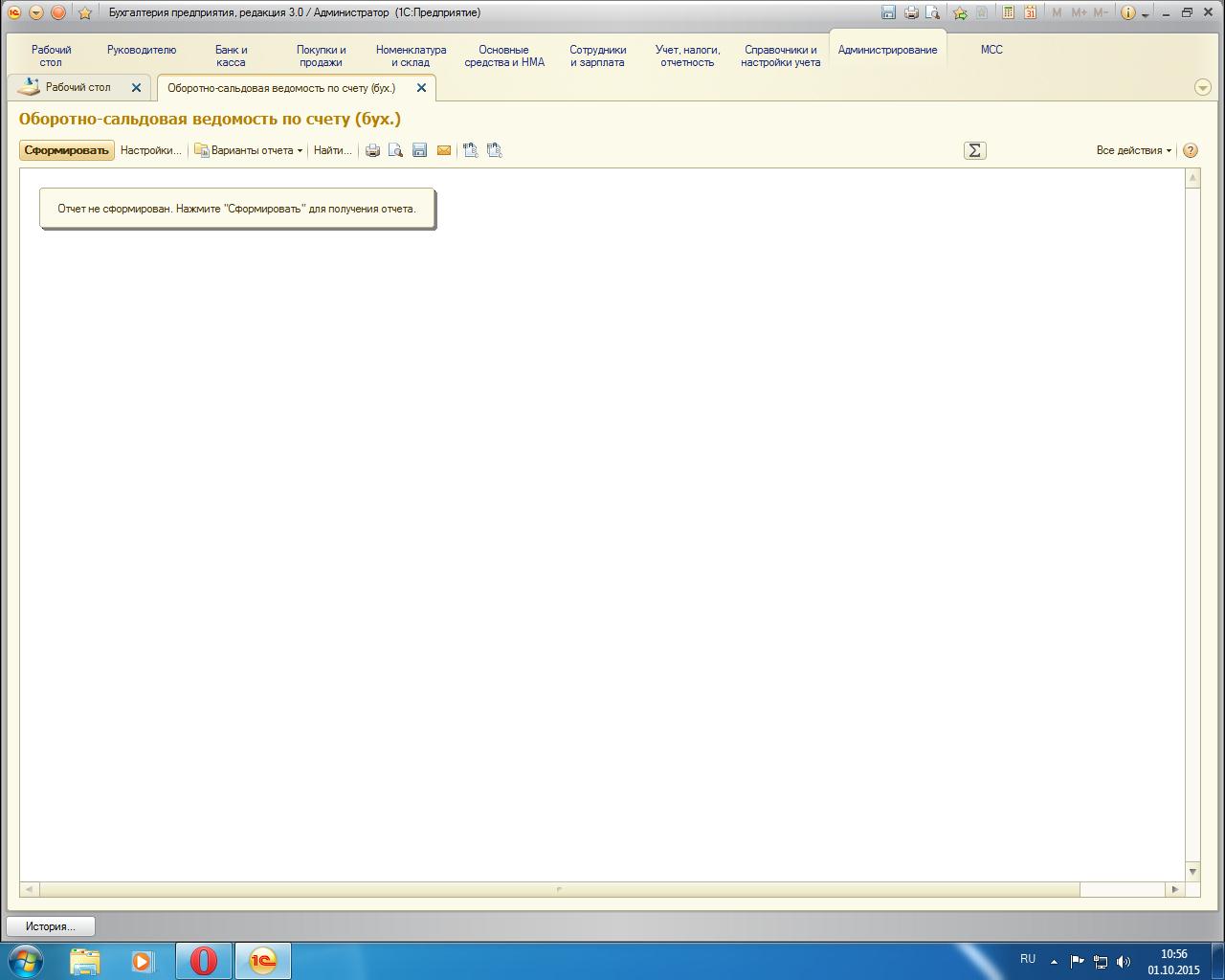The width and height of the screenshot is (1225, 980).
Task: Open Учет, налоги, отчетность section
Action: [687, 56]
